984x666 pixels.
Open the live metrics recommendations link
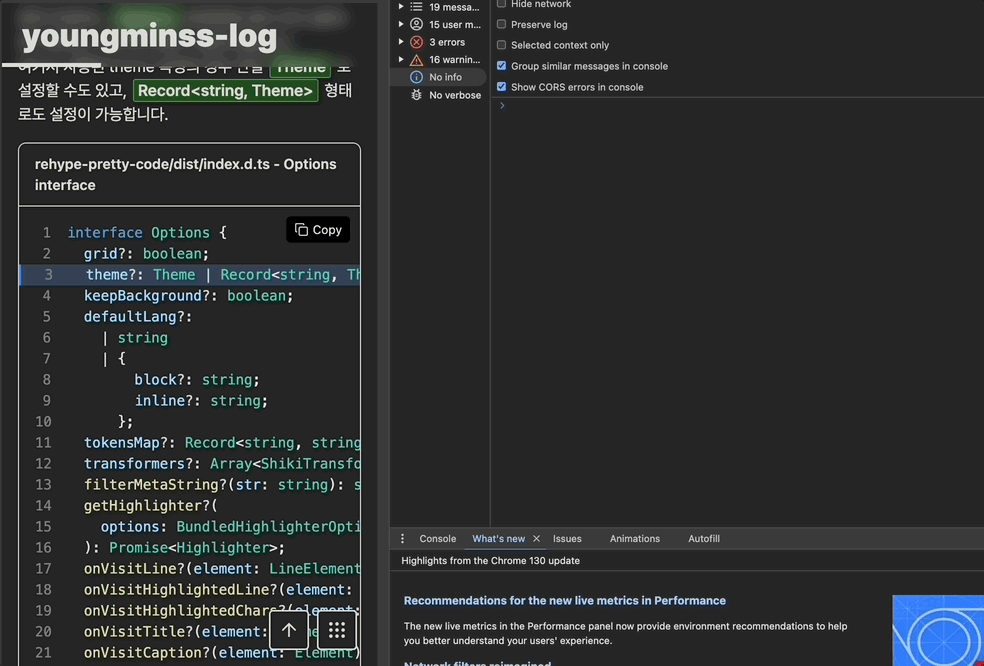point(564,601)
